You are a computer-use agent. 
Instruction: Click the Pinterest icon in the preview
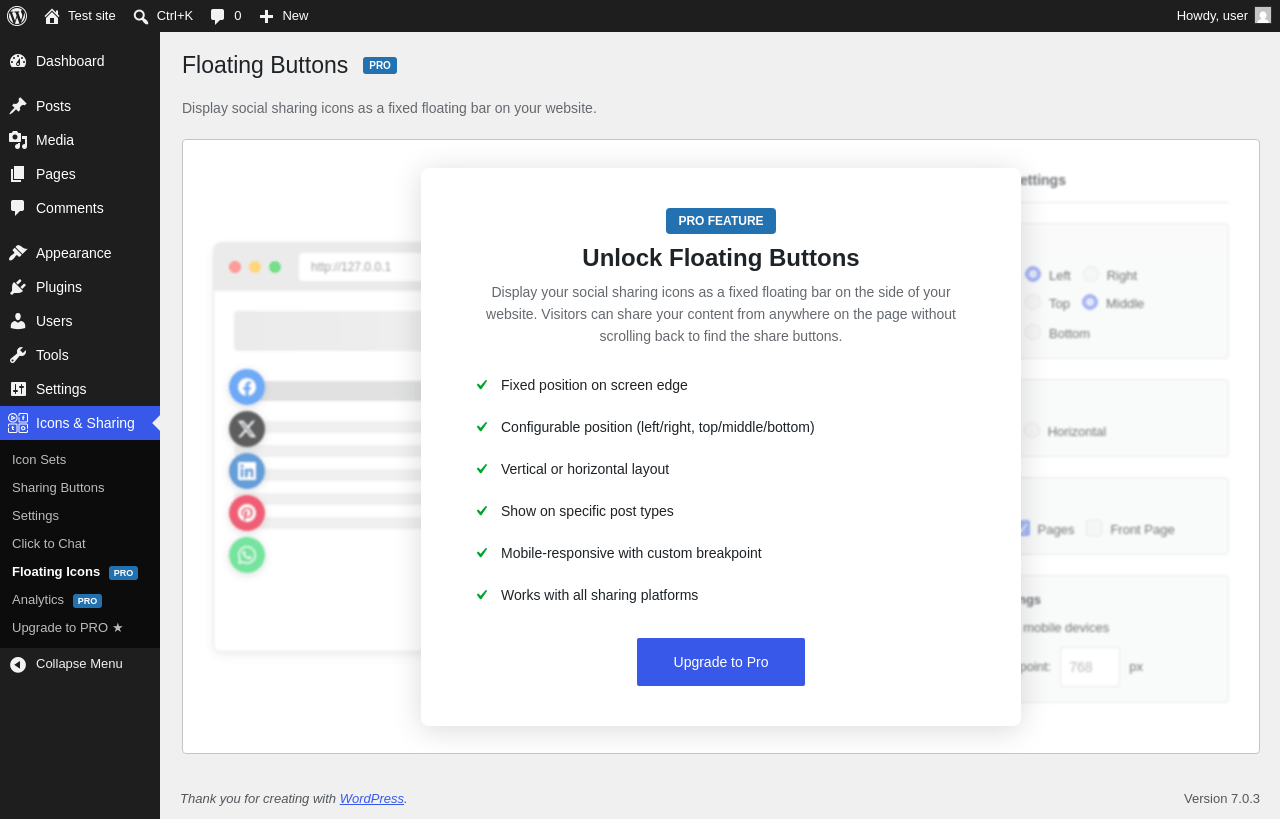click(x=247, y=513)
